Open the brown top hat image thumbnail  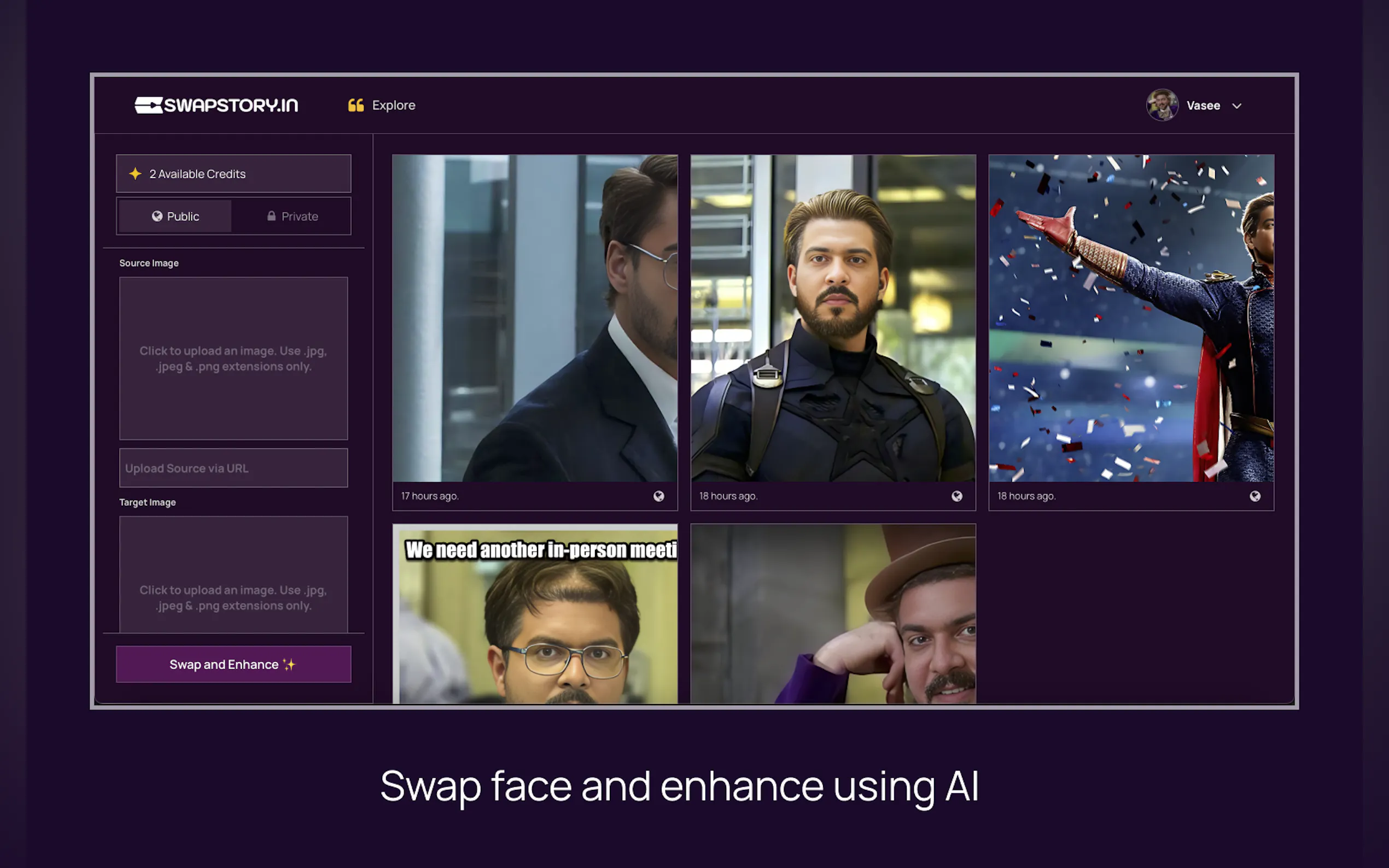pyautogui.click(x=833, y=613)
